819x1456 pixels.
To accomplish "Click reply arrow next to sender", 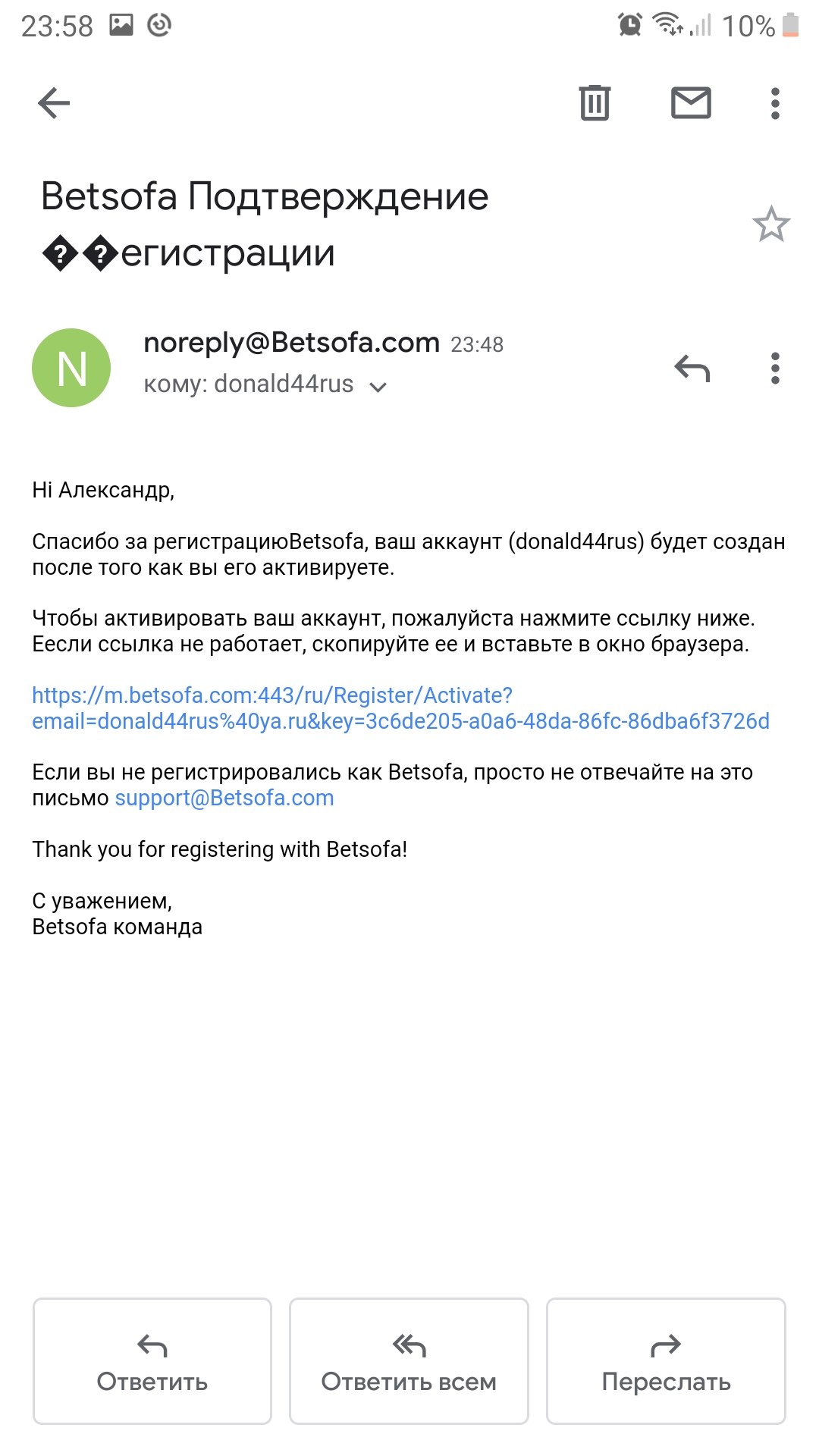I will click(692, 369).
